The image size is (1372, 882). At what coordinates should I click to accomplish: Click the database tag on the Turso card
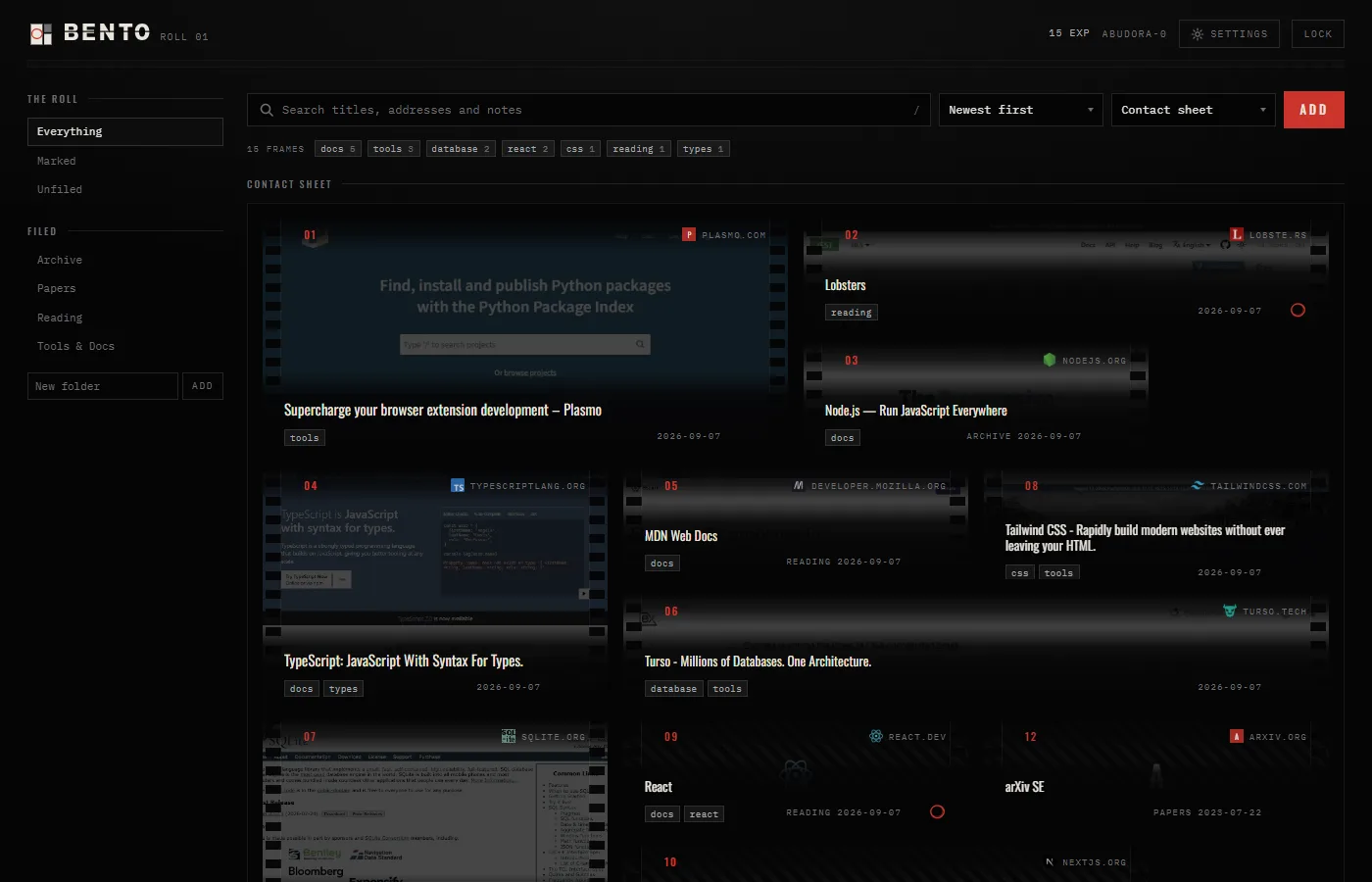(674, 689)
